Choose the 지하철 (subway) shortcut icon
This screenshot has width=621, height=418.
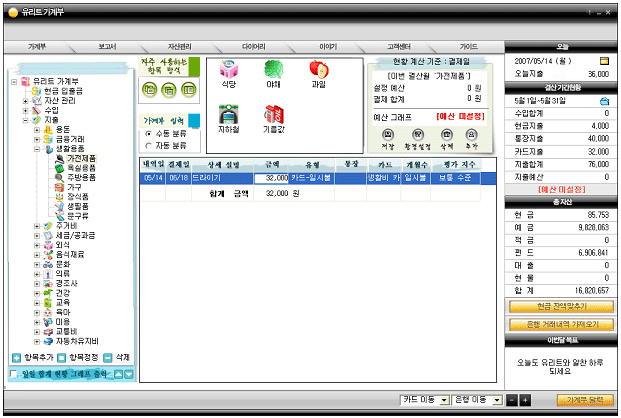[229, 116]
